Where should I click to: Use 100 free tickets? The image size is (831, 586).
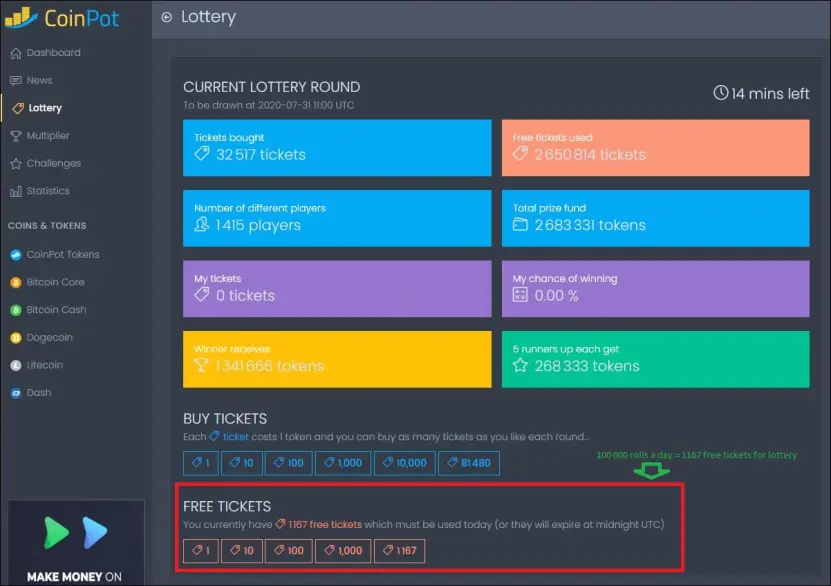click(288, 551)
